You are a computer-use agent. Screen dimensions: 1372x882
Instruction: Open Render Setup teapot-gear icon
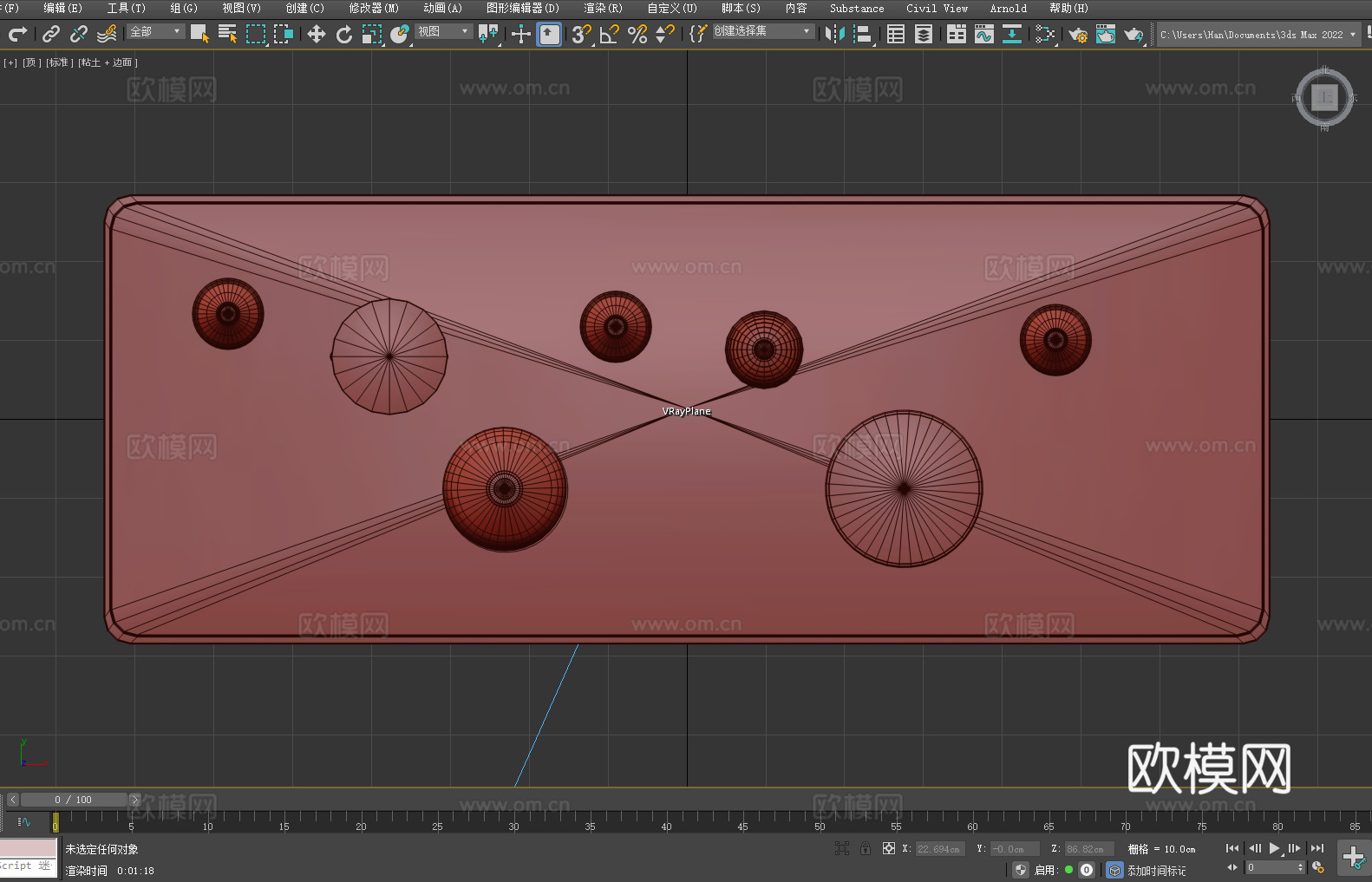(x=1078, y=34)
